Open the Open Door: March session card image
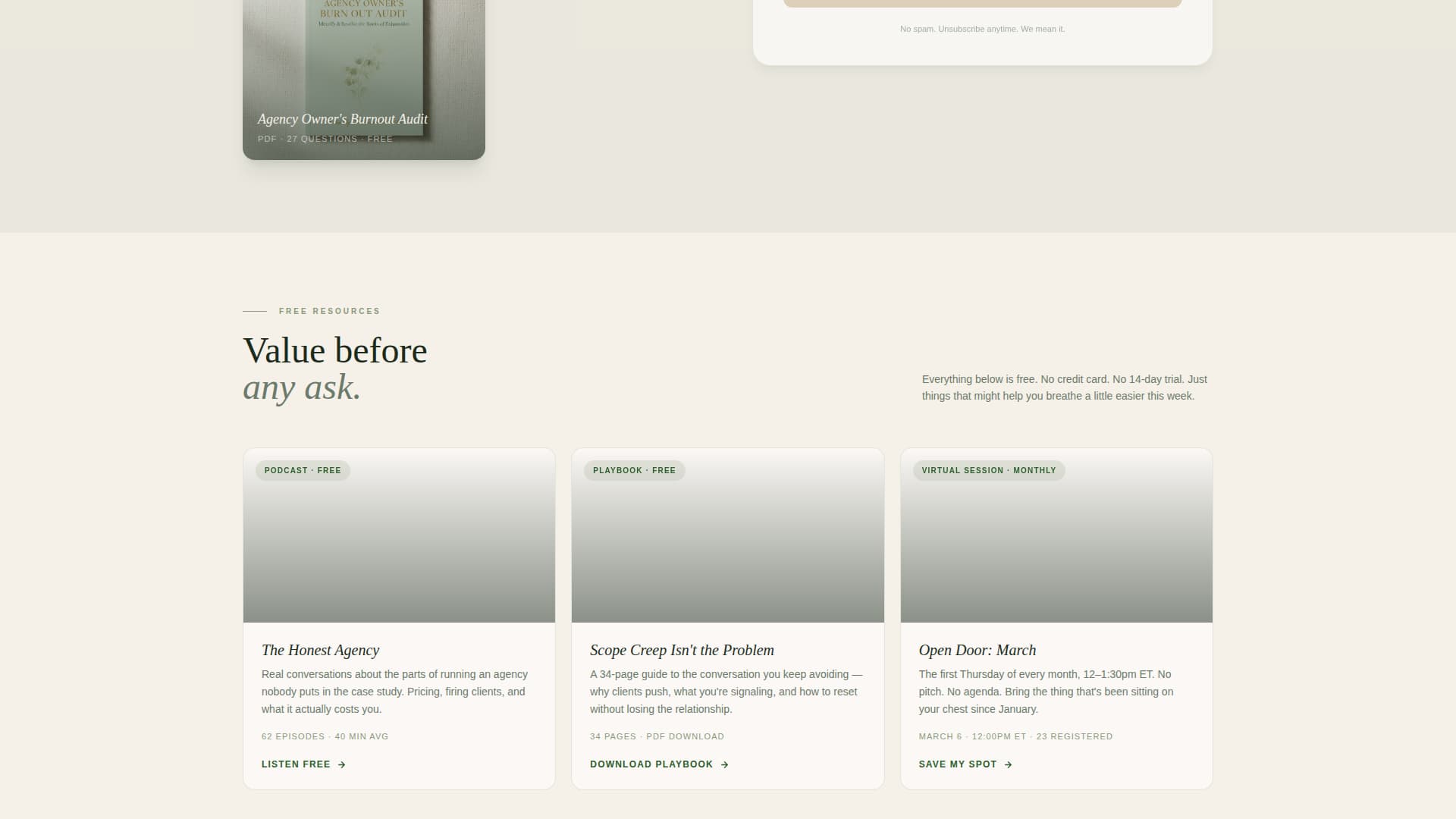This screenshot has height=819, width=1456. (1056, 538)
